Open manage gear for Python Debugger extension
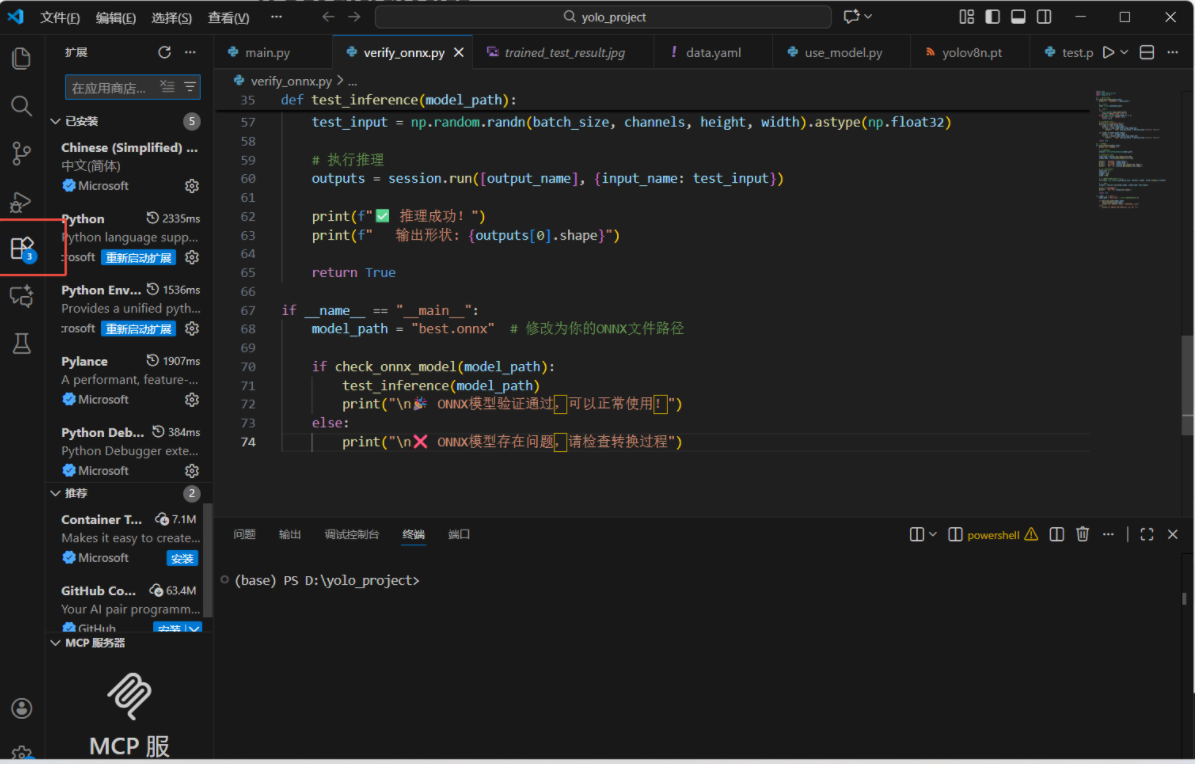Image resolution: width=1196 pixels, height=764 pixels. (x=191, y=471)
